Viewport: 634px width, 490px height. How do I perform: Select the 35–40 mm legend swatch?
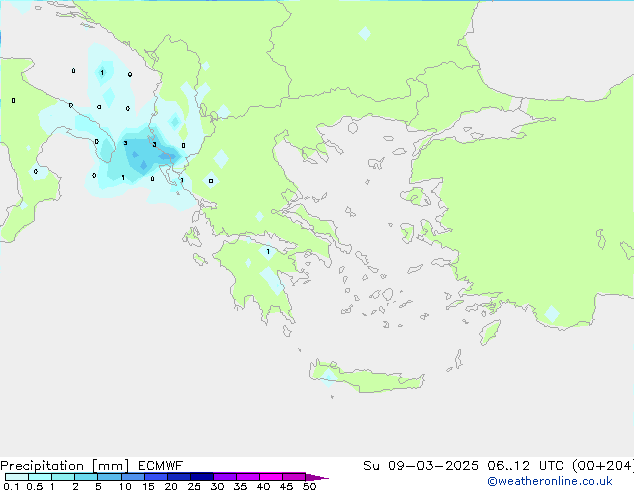tap(247, 477)
